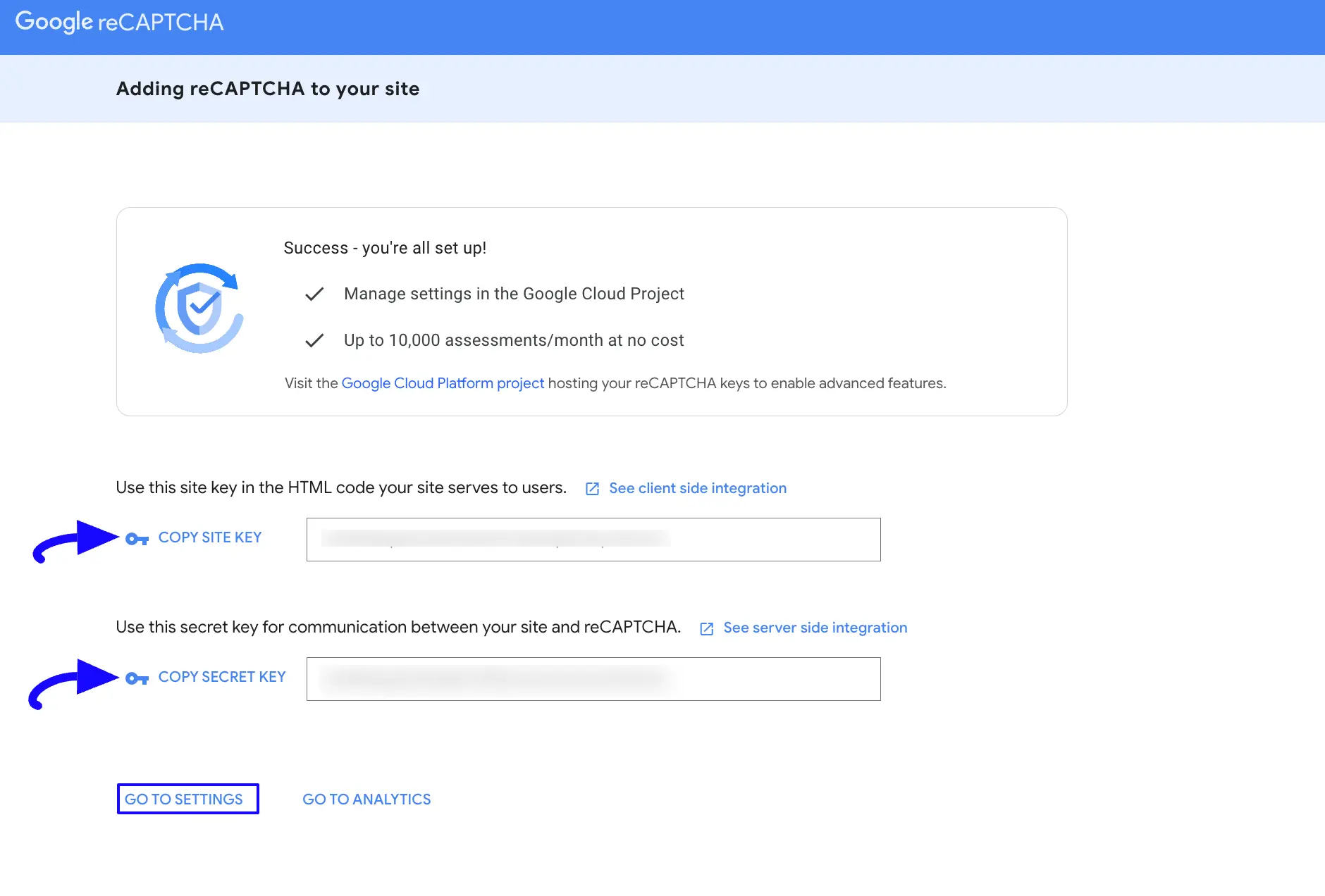Go to analytics
Viewport: 1325px width, 896px height.
[x=366, y=799]
